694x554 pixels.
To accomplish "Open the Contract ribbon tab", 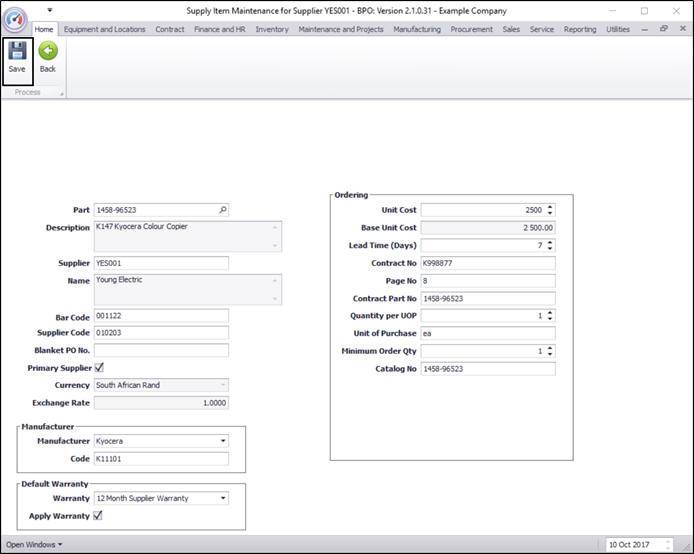I will 170,29.
